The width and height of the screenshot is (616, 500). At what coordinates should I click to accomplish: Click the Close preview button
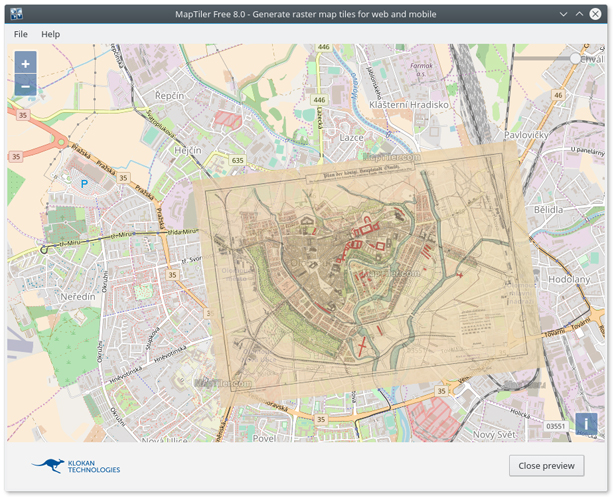[546, 466]
